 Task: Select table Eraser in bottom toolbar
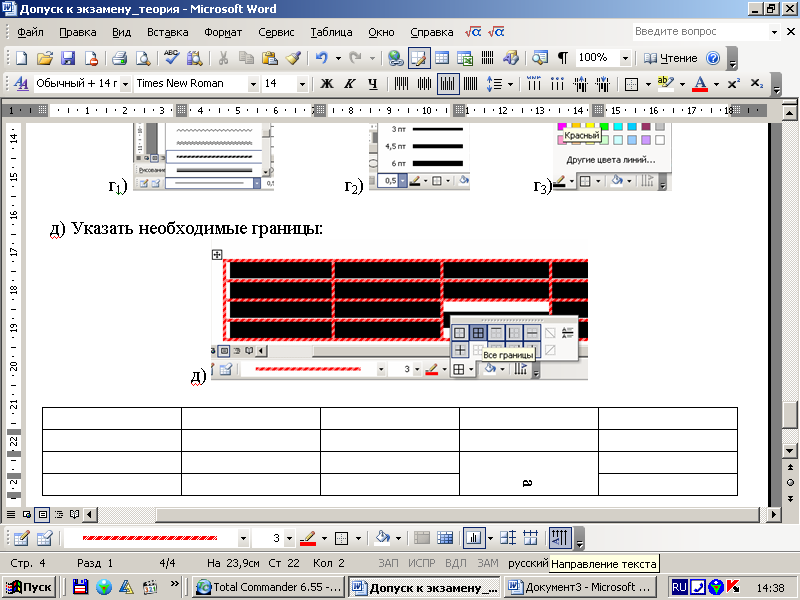pyautogui.click(x=45, y=538)
